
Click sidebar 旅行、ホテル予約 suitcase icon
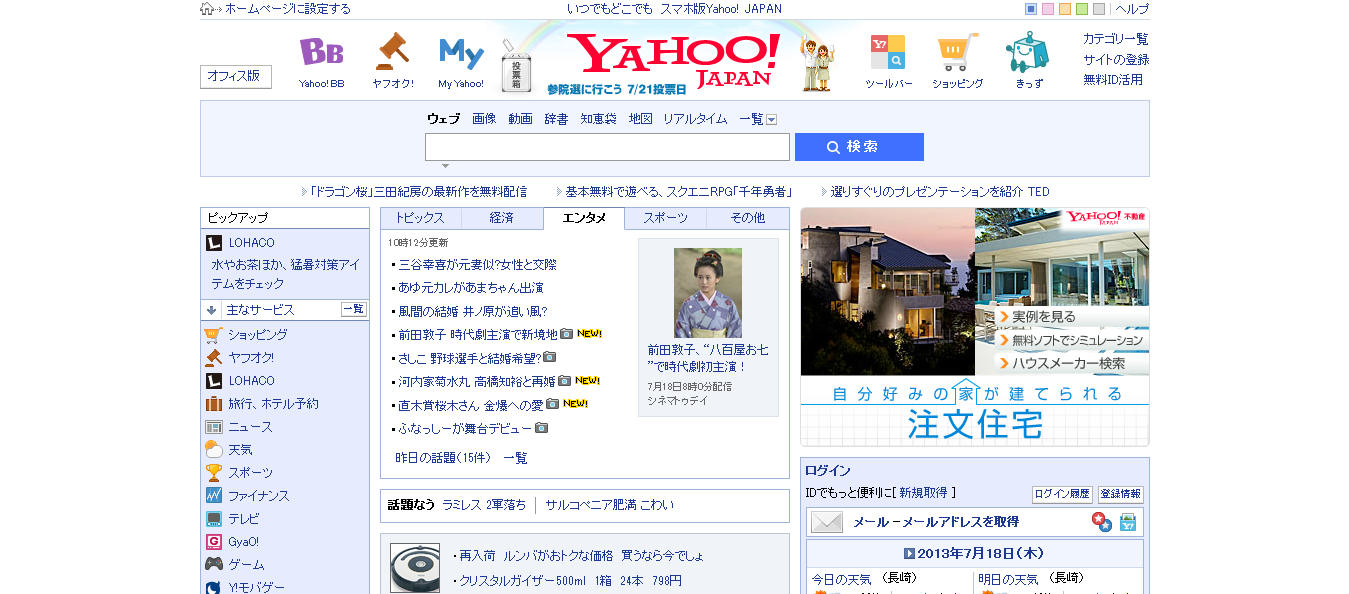point(213,404)
